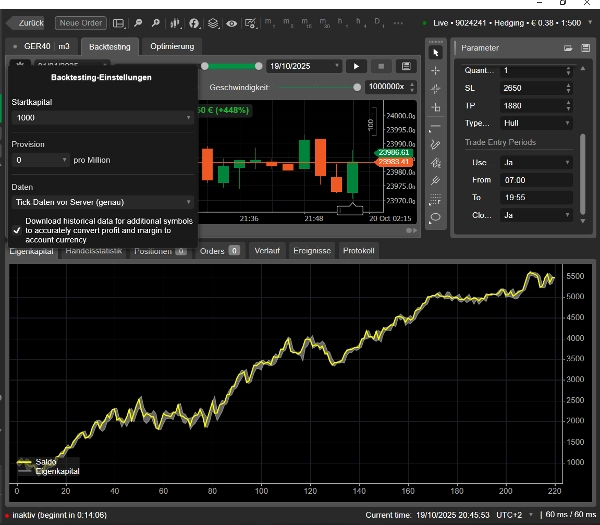
Task: Switch chart to m30 timeframe
Action: click(x=324, y=22)
